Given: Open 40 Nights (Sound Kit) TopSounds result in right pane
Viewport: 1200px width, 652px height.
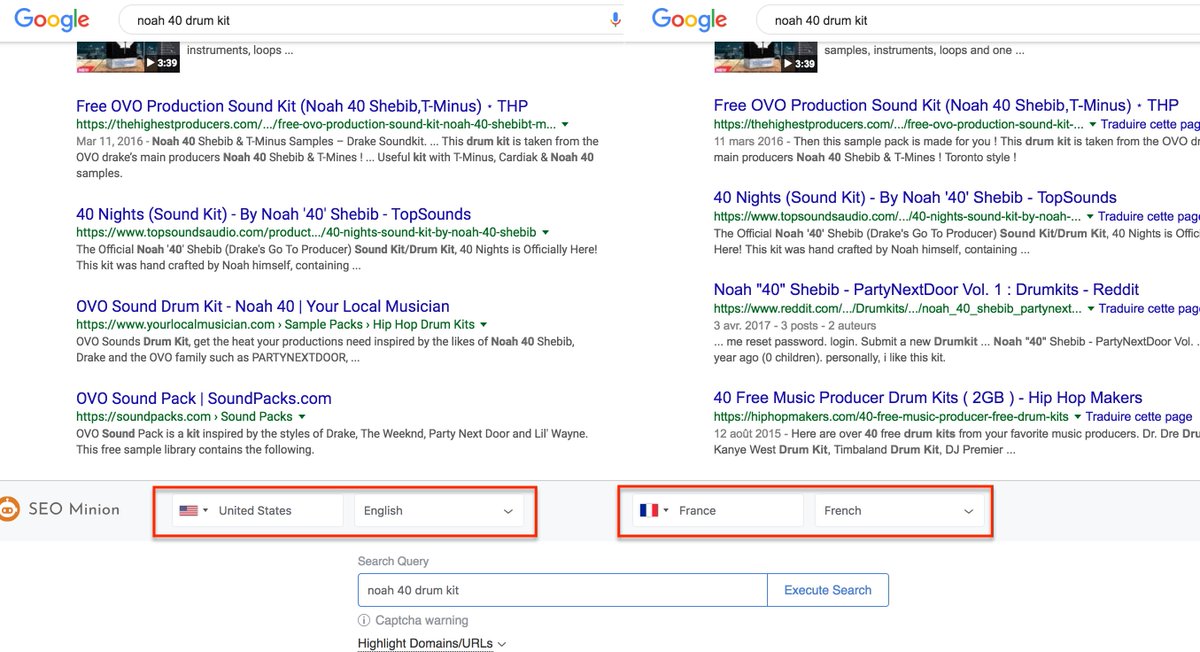Looking at the screenshot, I should [915, 197].
